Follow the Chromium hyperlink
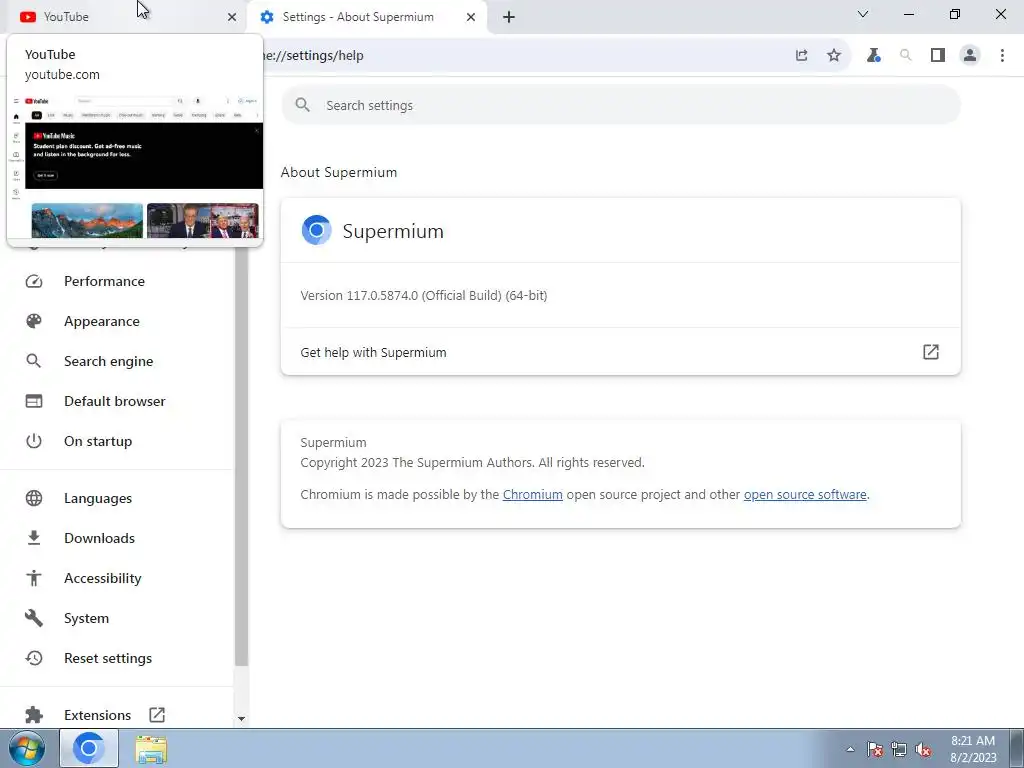 [532, 495]
